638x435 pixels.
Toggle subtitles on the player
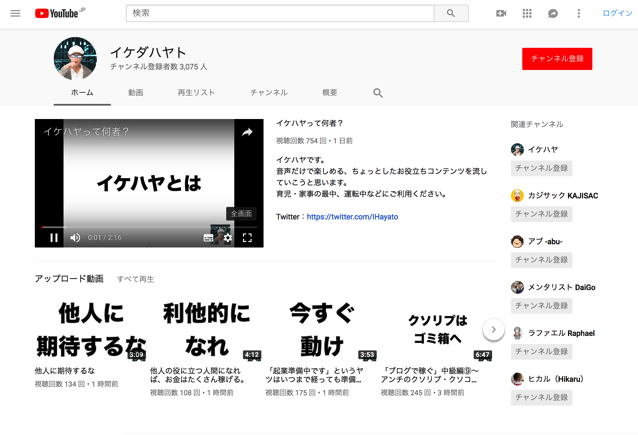[x=208, y=238]
